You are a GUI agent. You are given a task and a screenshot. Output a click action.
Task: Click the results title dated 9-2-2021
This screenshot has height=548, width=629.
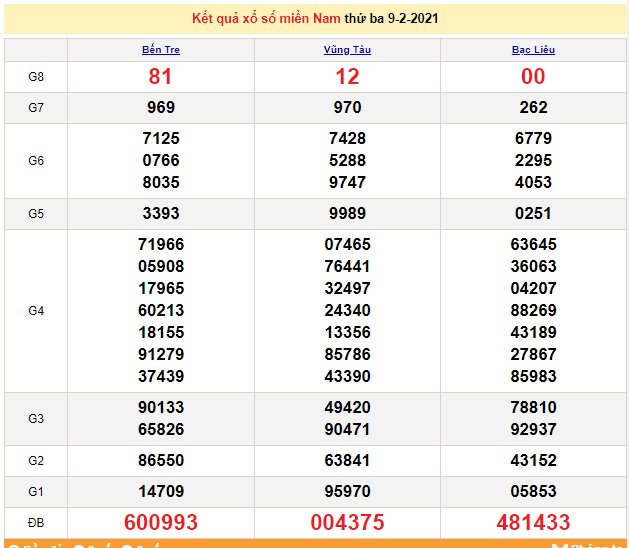point(315,18)
